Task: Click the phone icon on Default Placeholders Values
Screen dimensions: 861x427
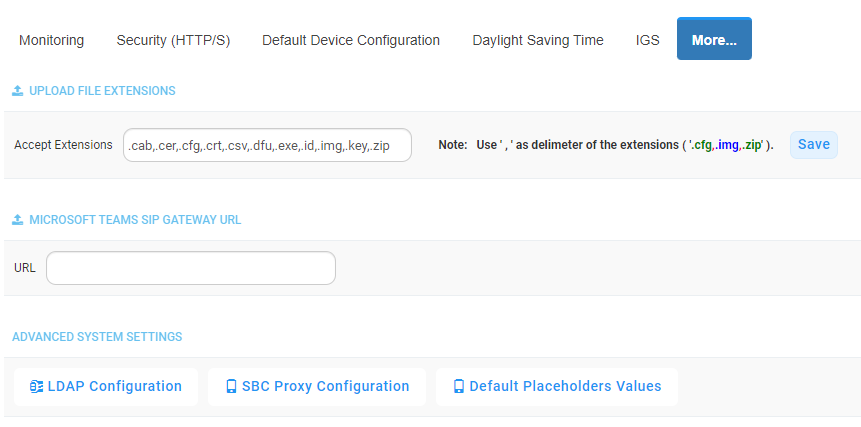Action: click(x=459, y=386)
